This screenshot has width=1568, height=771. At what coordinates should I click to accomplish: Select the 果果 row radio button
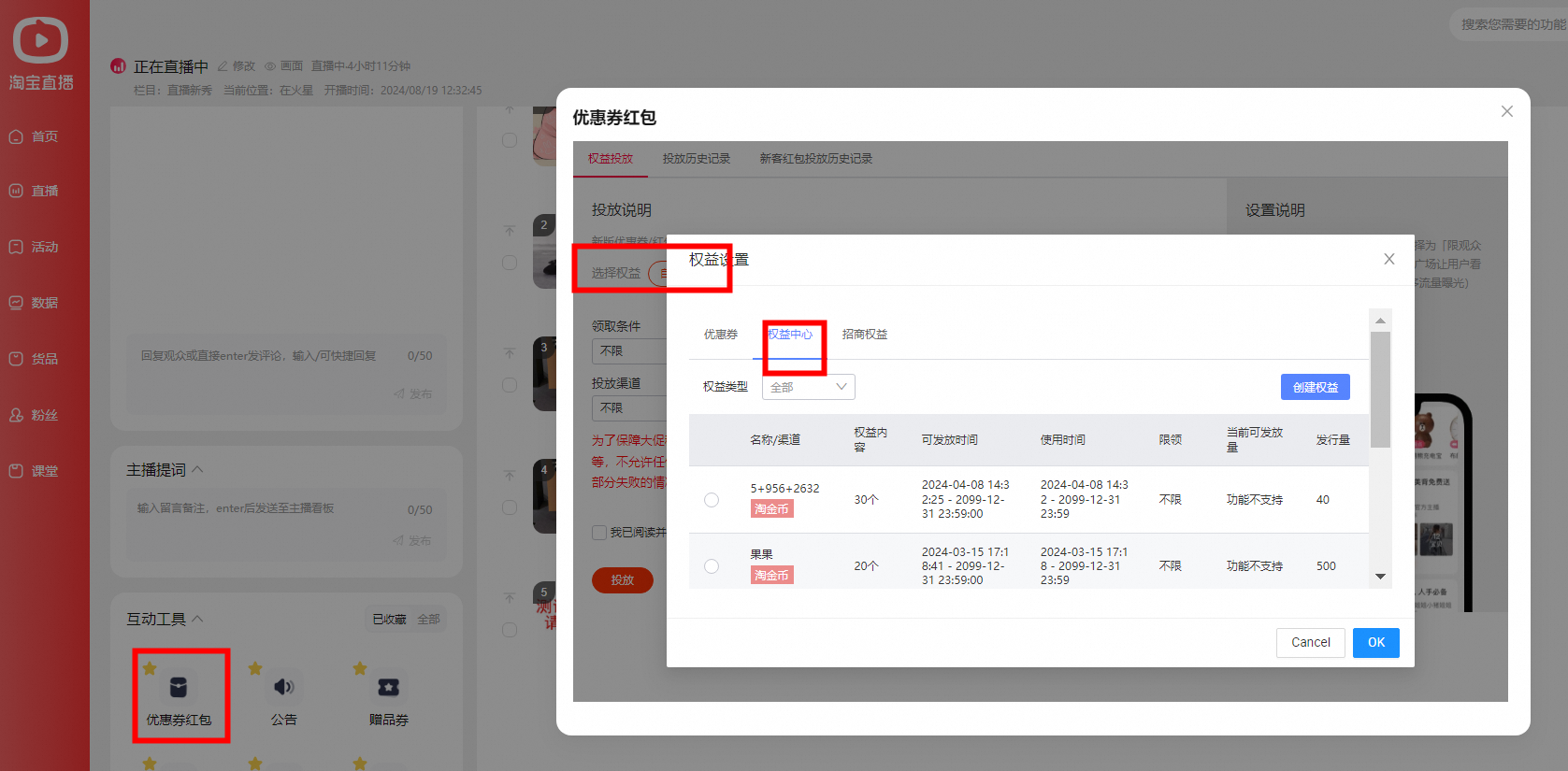[712, 566]
